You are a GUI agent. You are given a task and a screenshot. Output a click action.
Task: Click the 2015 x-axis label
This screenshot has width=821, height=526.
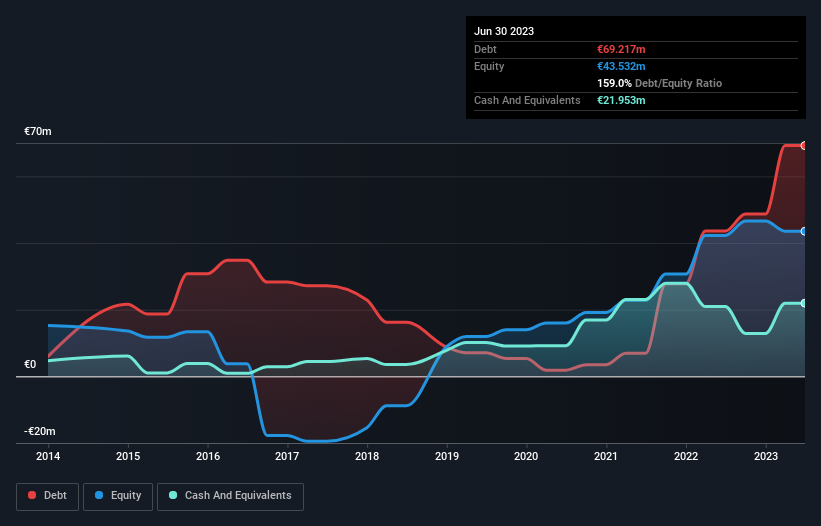[128, 456]
